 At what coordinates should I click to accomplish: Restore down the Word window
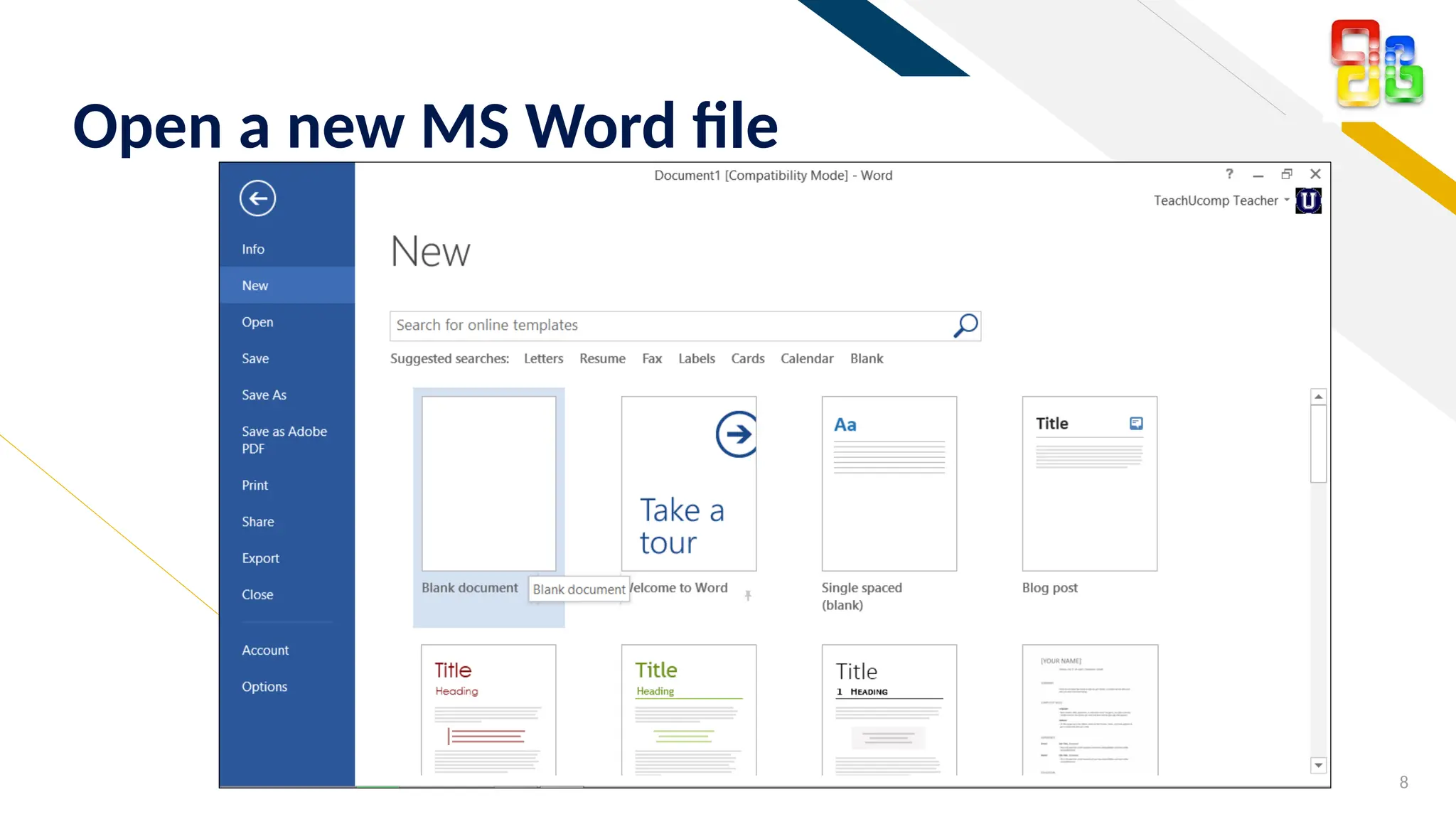pos(1287,174)
